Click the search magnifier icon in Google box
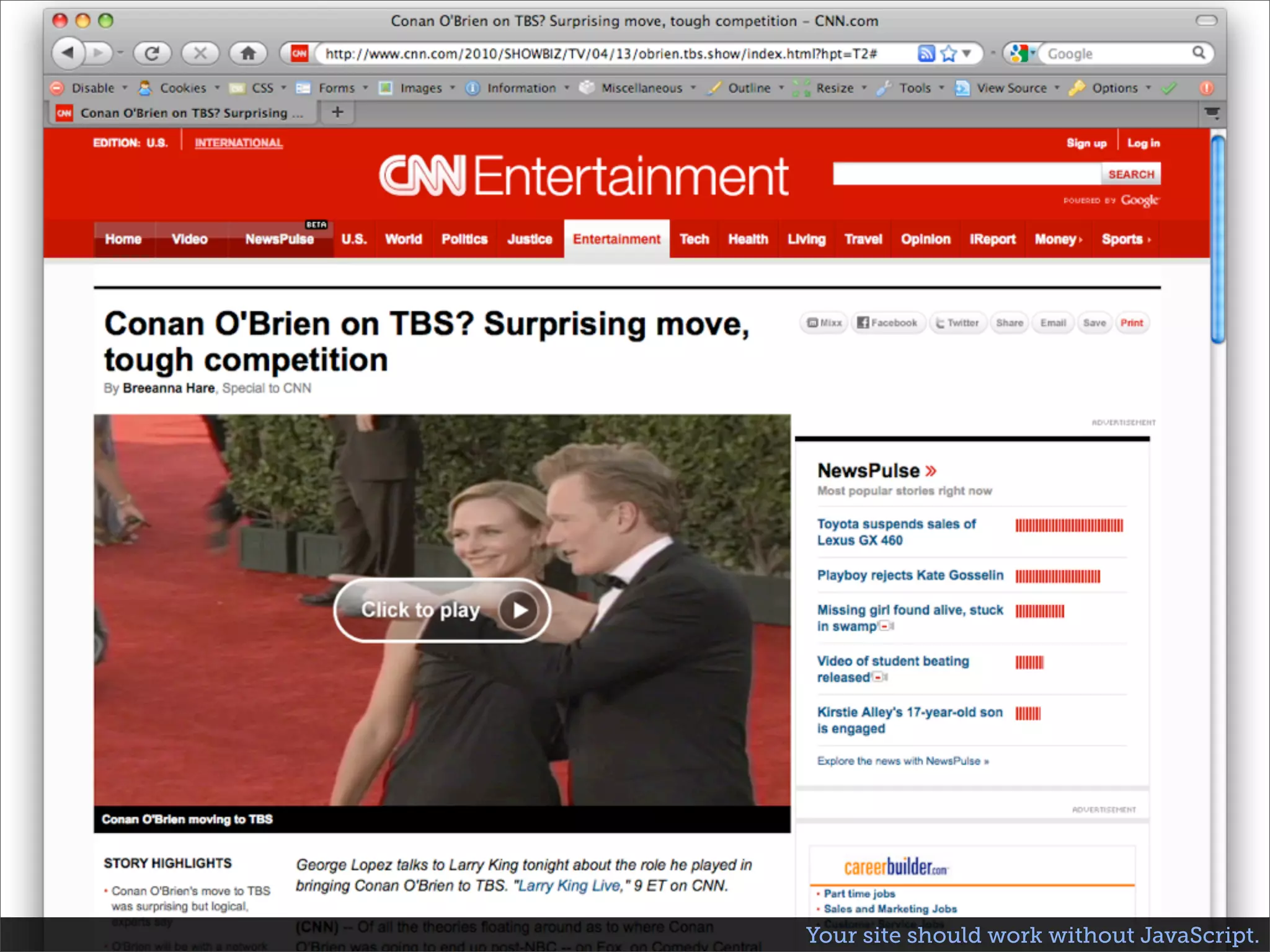This screenshot has width=1270, height=952. (1199, 53)
